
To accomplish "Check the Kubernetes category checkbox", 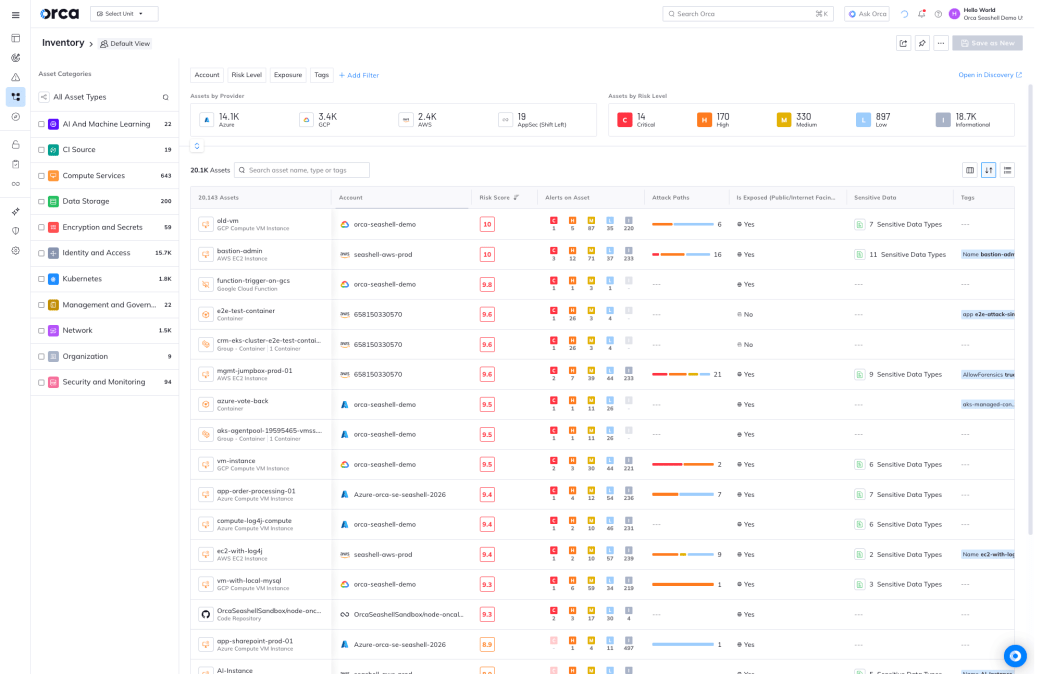I will [x=41, y=279].
